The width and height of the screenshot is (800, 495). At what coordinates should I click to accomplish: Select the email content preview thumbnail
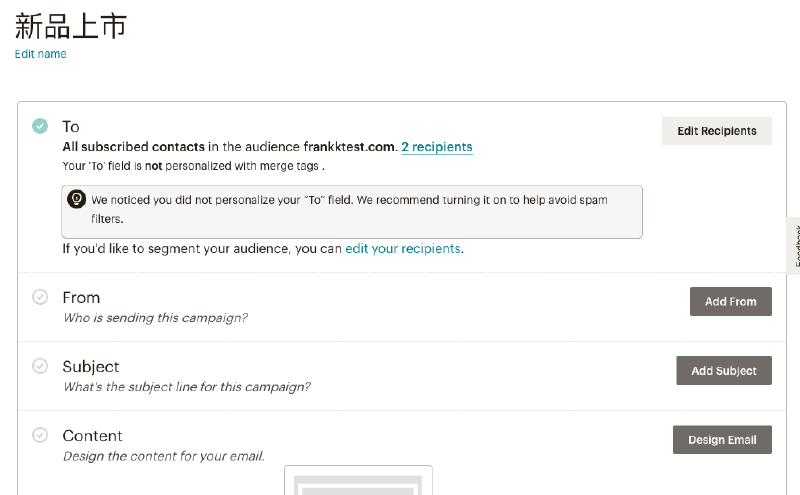pos(358,481)
